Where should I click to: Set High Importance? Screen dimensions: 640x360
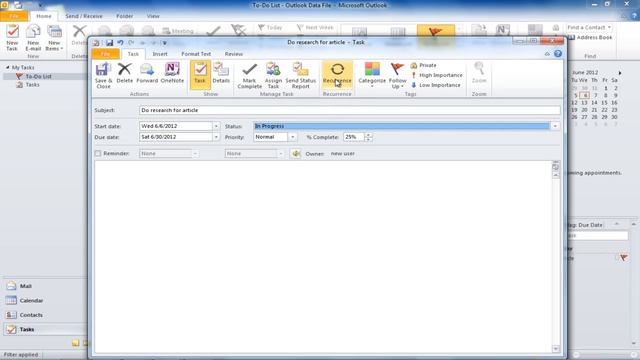click(436, 75)
